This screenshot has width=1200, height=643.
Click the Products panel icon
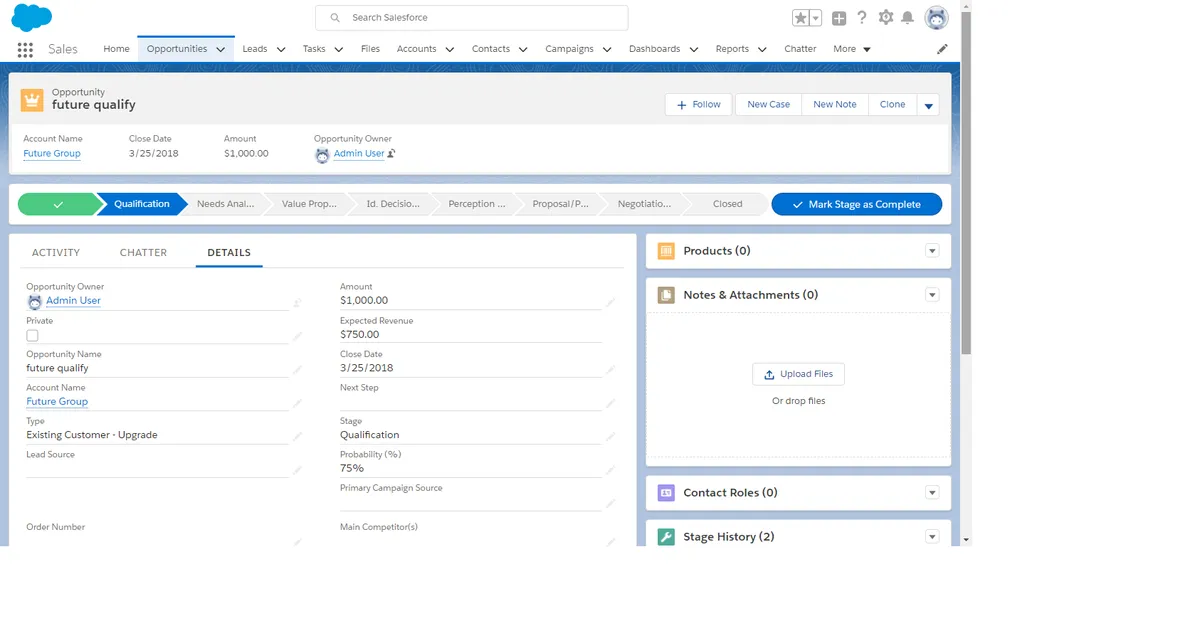666,250
